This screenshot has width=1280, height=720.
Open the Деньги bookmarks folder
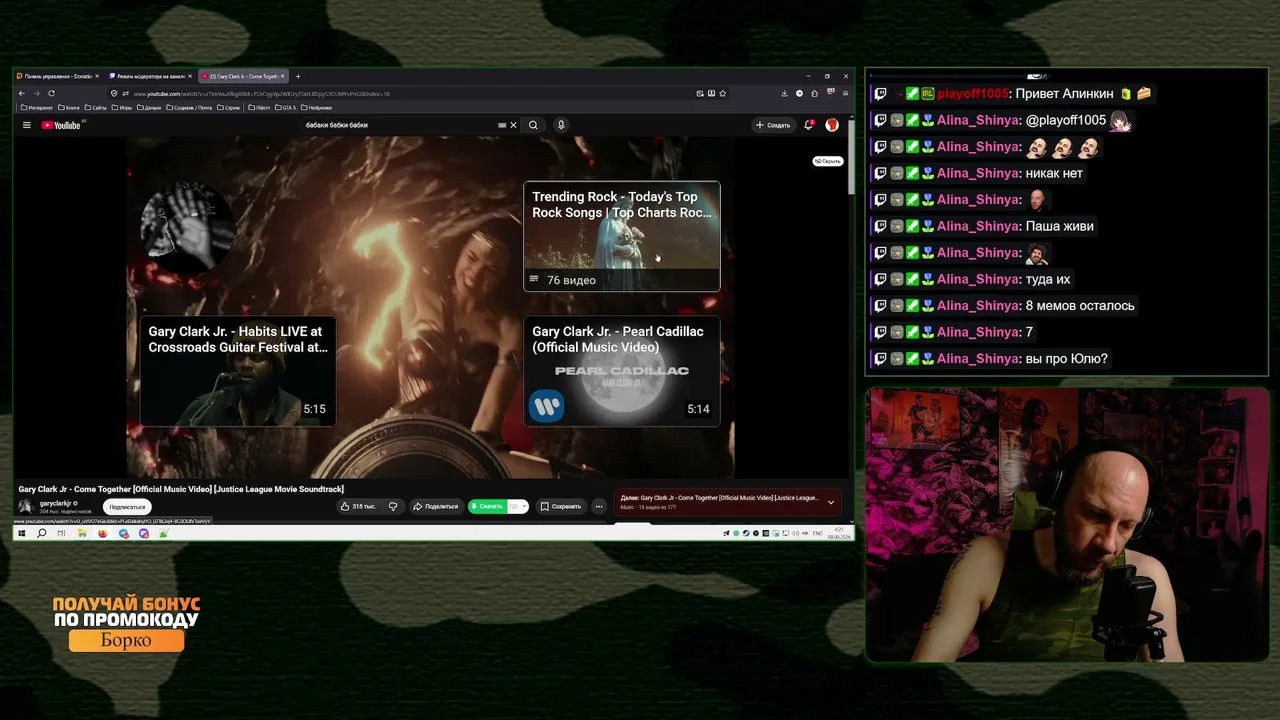click(x=149, y=107)
